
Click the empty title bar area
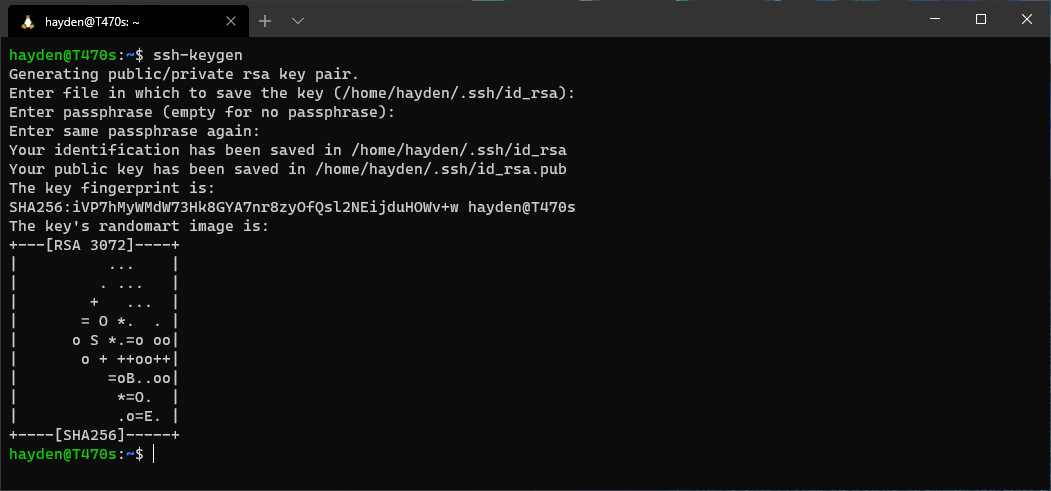600,19
